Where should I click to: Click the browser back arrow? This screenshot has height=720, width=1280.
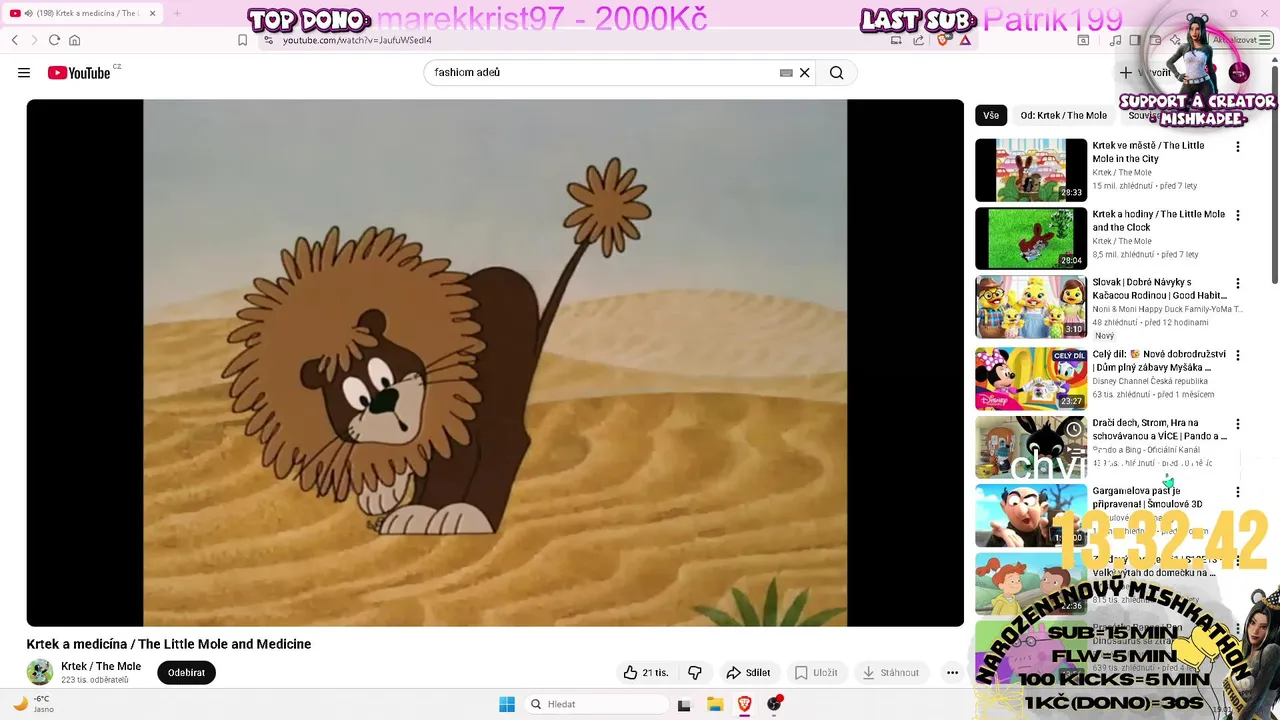tap(15, 40)
